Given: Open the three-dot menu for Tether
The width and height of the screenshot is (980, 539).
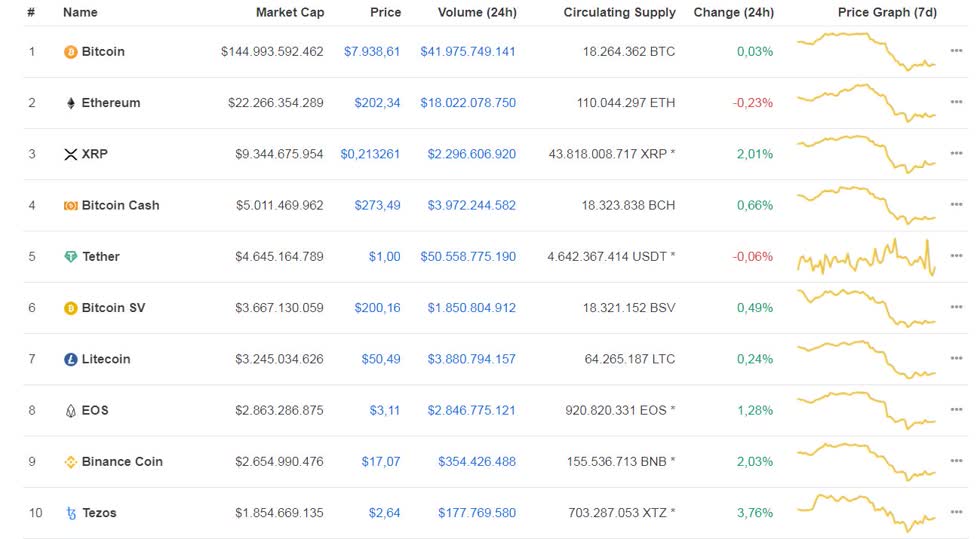Looking at the screenshot, I should point(956,256).
